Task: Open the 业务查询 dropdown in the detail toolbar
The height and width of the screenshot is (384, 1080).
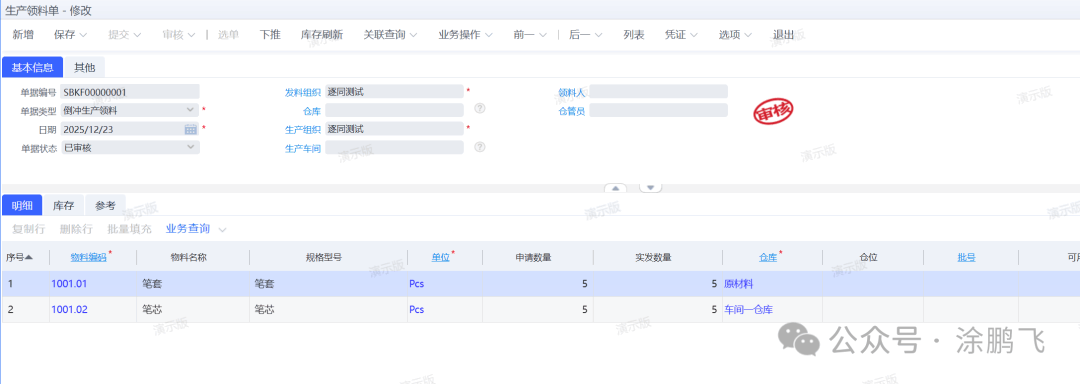Action: pyautogui.click(x=222, y=228)
